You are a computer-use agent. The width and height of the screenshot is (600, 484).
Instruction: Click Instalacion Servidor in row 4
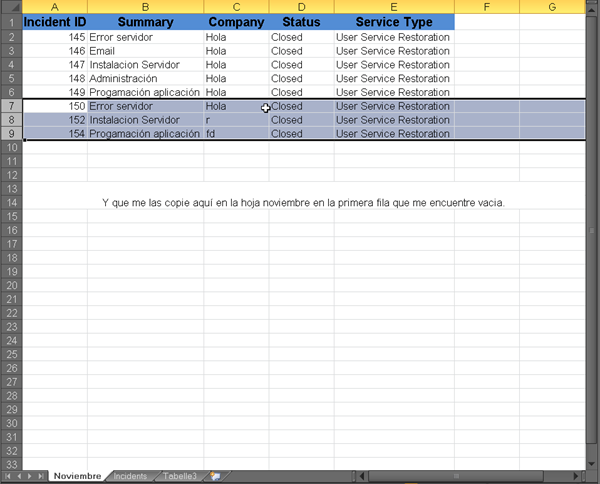coord(145,65)
